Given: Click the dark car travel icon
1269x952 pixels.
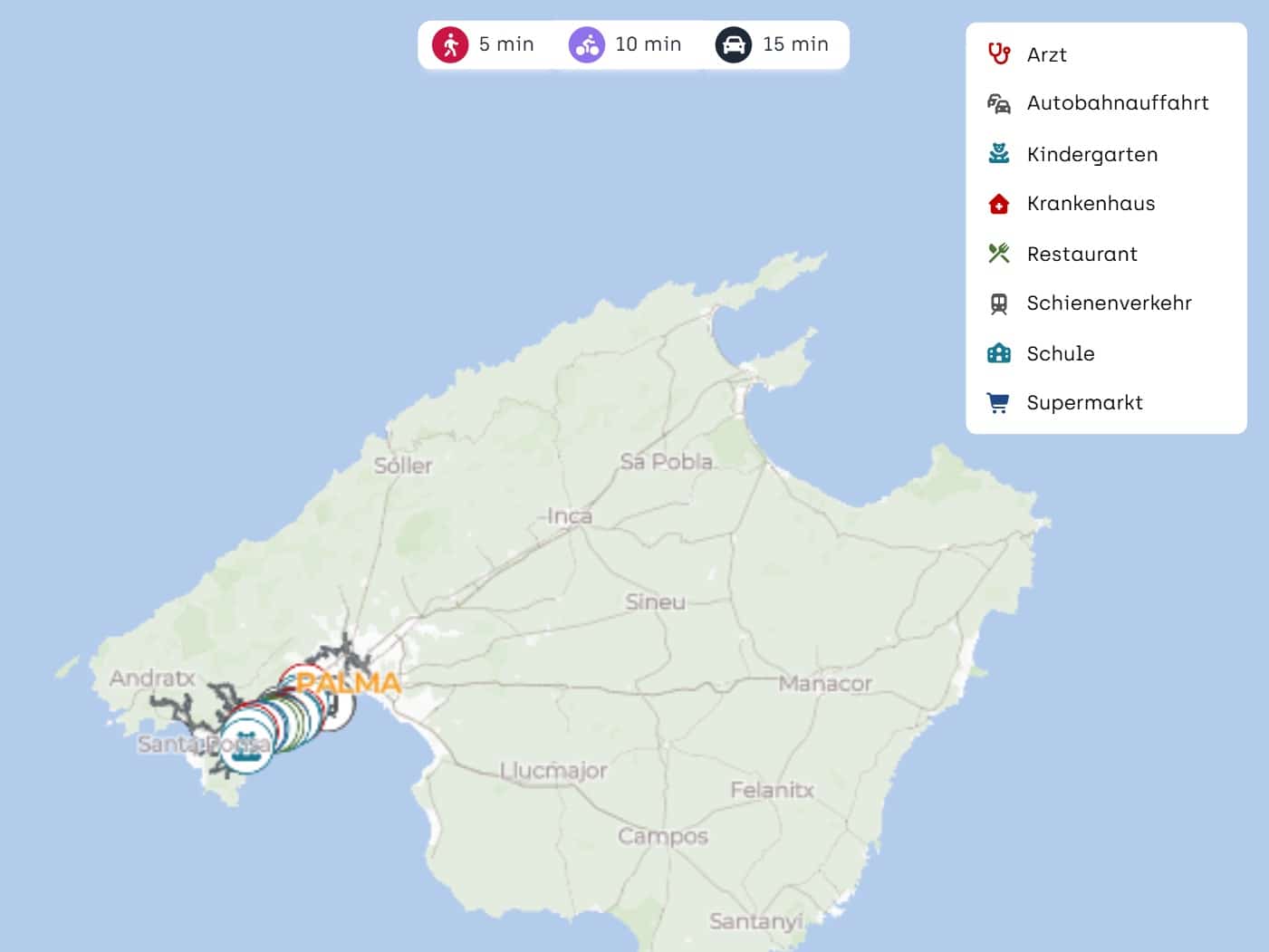Looking at the screenshot, I should coord(733,44).
